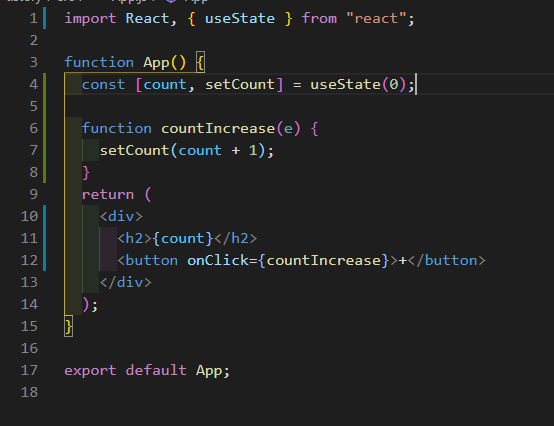Click the "react" string literal
Screen dimensions: 554x426
(376, 18)
